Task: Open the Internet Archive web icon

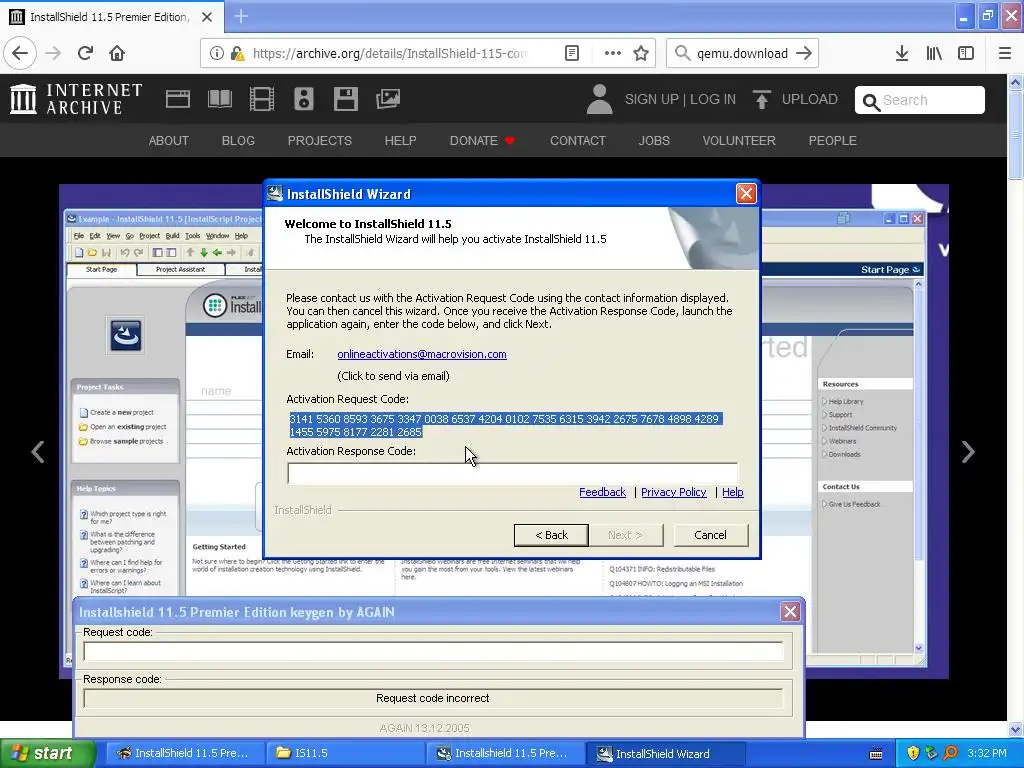Action: tap(178, 99)
